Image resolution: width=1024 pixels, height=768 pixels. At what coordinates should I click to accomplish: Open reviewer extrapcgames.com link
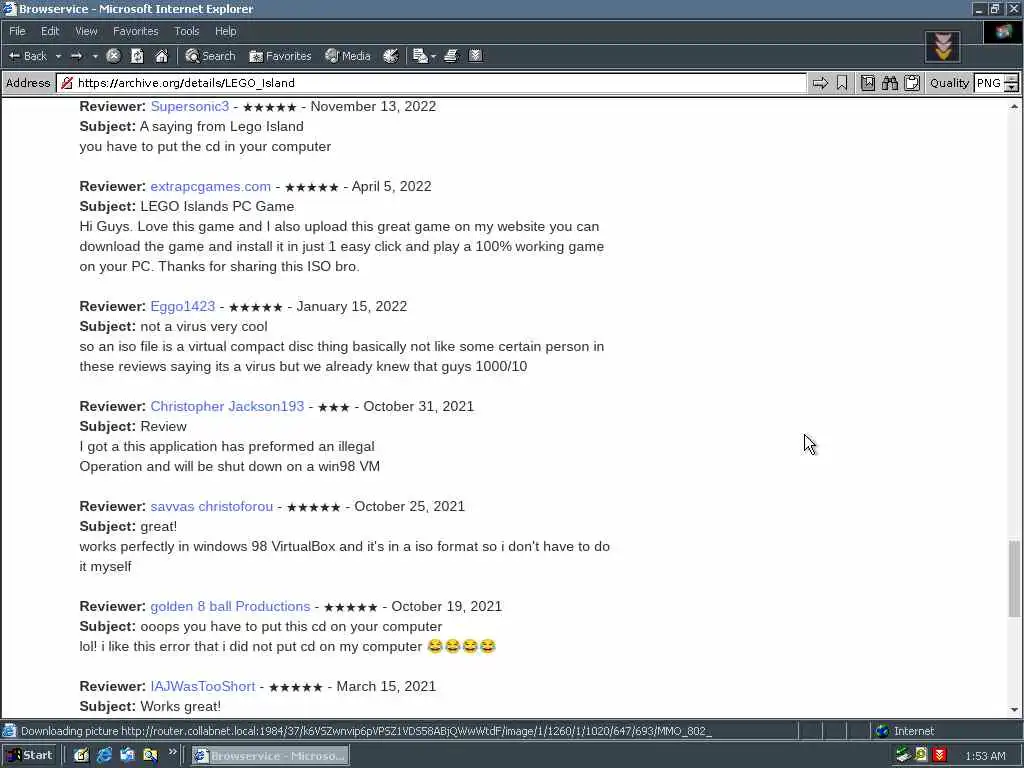pyautogui.click(x=210, y=186)
